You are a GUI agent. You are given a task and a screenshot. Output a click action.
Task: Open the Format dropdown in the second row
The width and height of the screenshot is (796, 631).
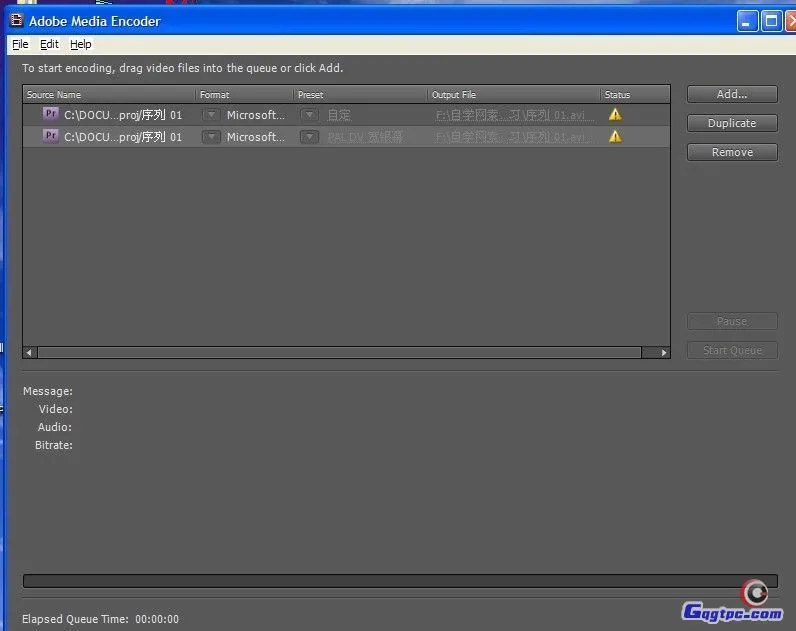pyautogui.click(x=211, y=137)
